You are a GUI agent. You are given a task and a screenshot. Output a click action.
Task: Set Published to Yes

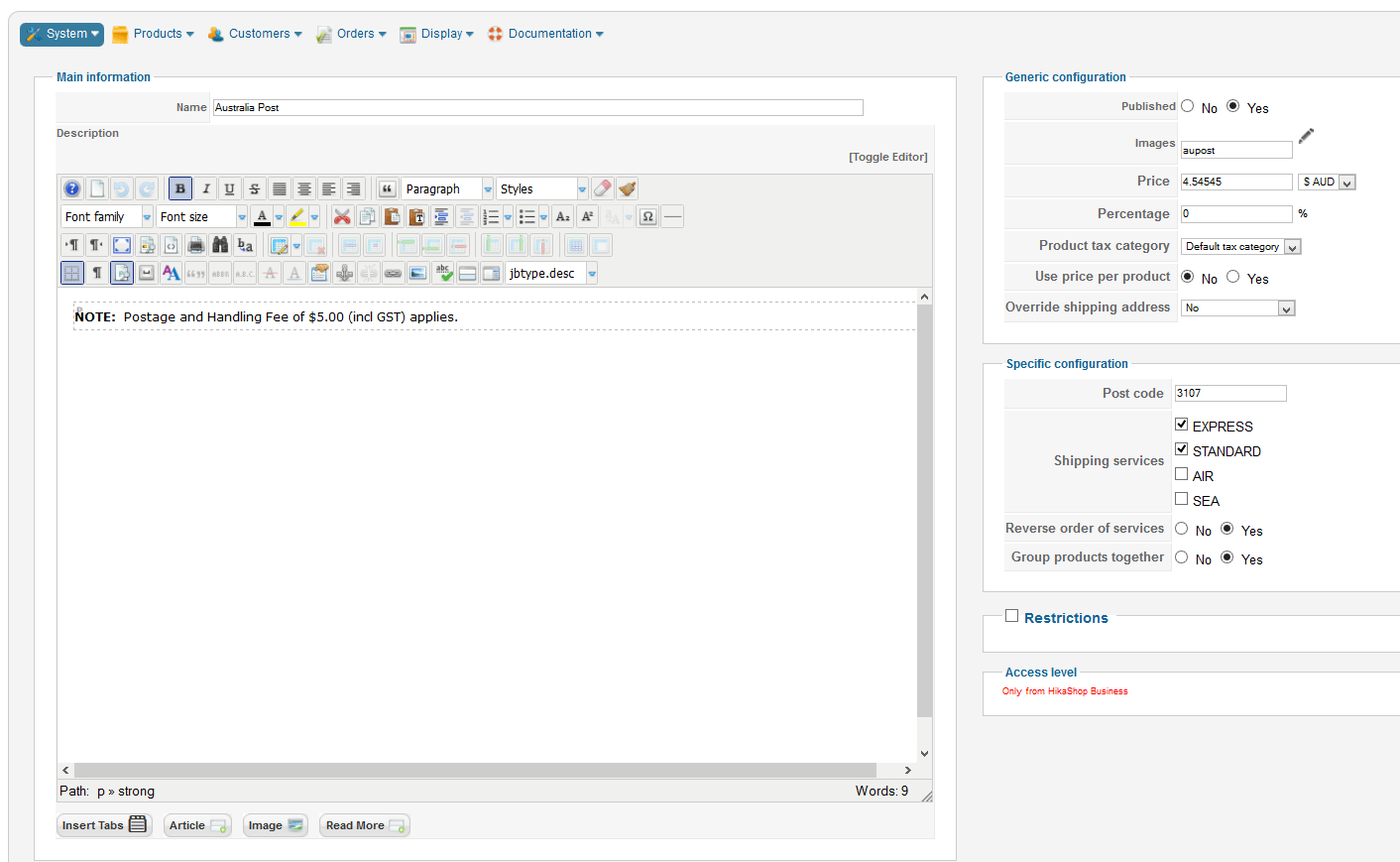(x=1233, y=106)
